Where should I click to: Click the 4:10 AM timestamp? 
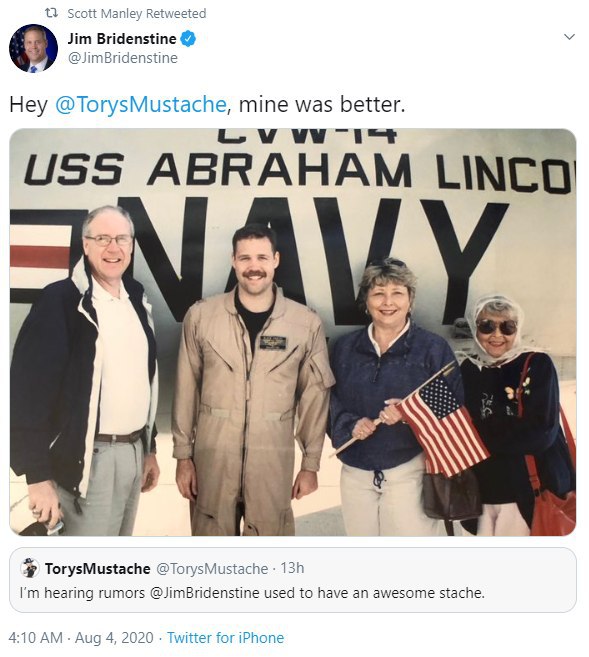click(35, 638)
